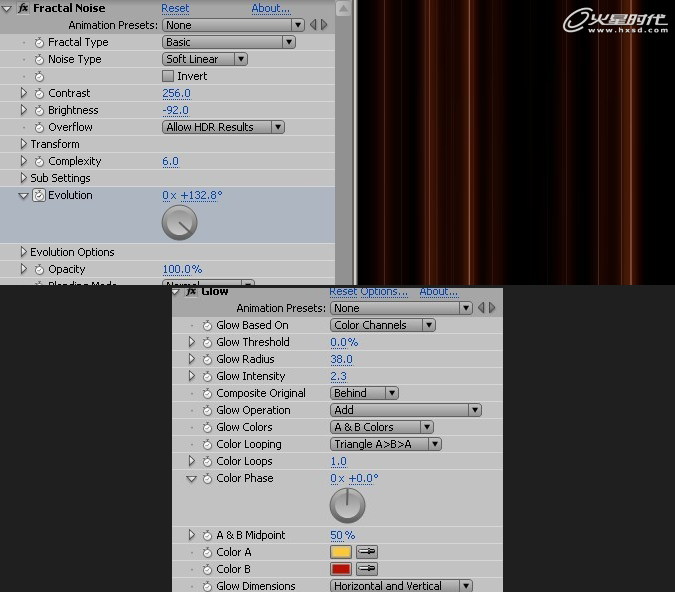Screen dimensions: 675x592
Task: Toggle the Overflow stopwatch
Action: point(39,127)
